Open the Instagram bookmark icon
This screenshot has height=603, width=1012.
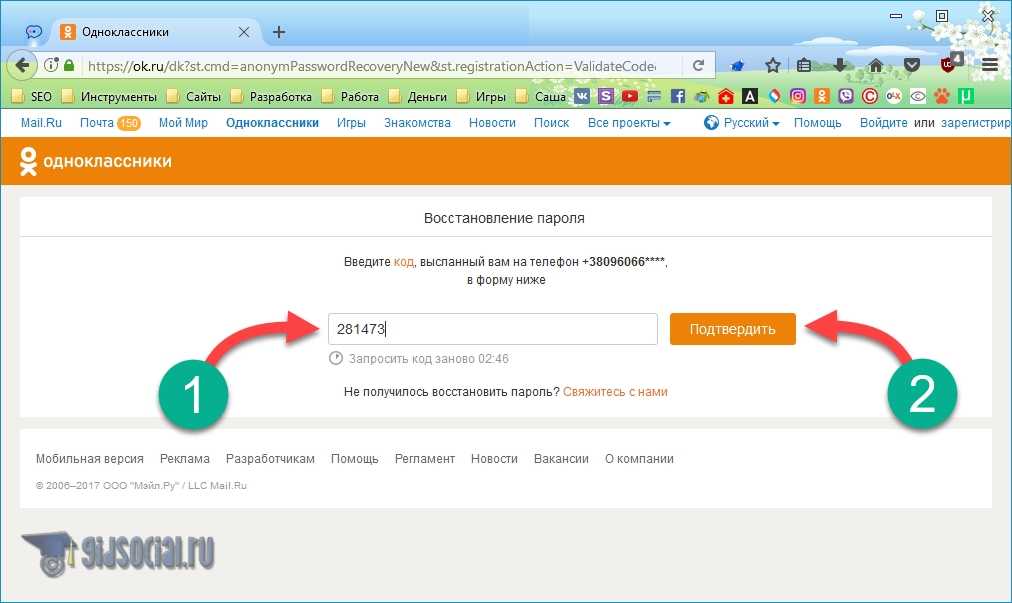pyautogui.click(x=798, y=97)
